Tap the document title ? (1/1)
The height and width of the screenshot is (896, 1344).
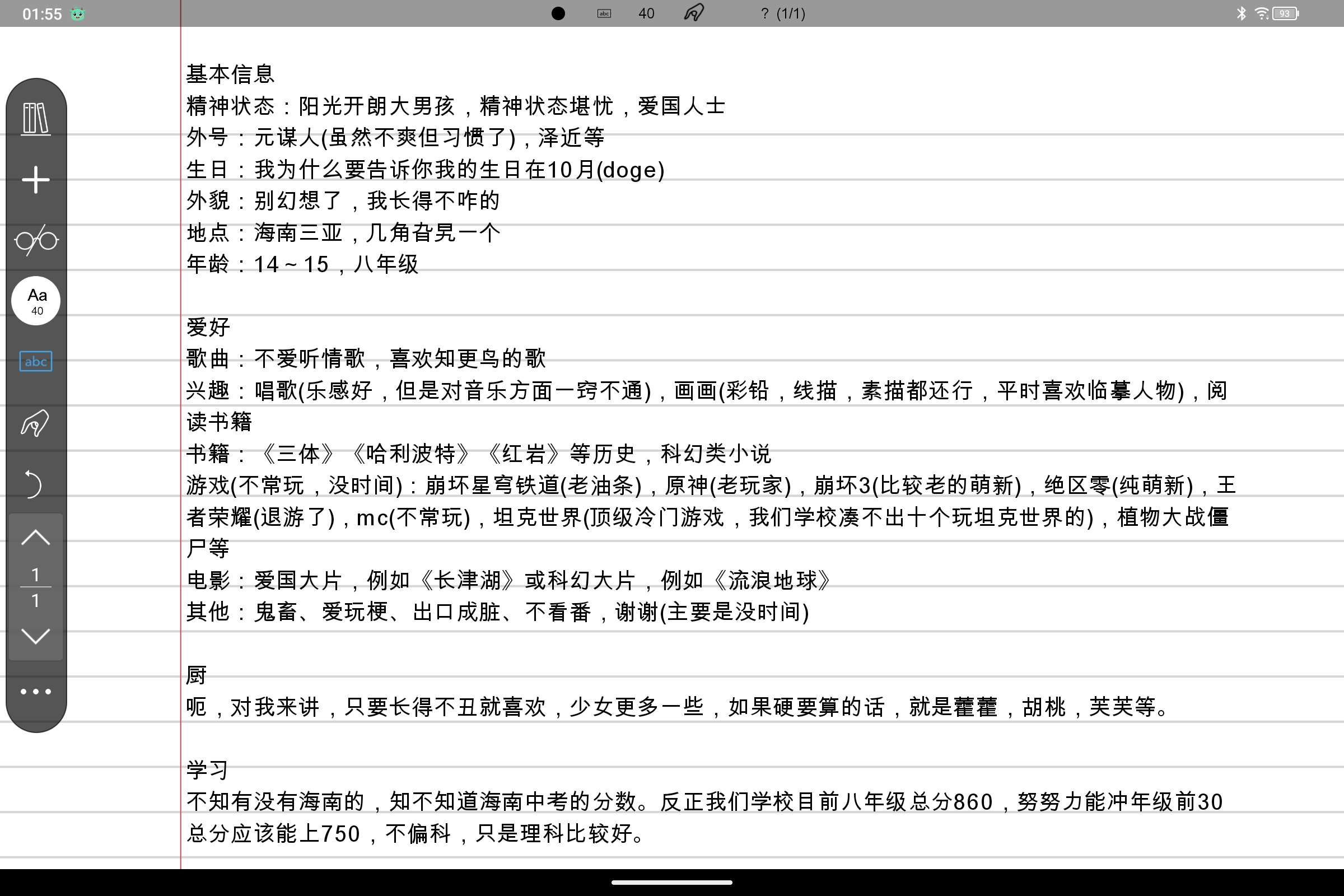(783, 13)
